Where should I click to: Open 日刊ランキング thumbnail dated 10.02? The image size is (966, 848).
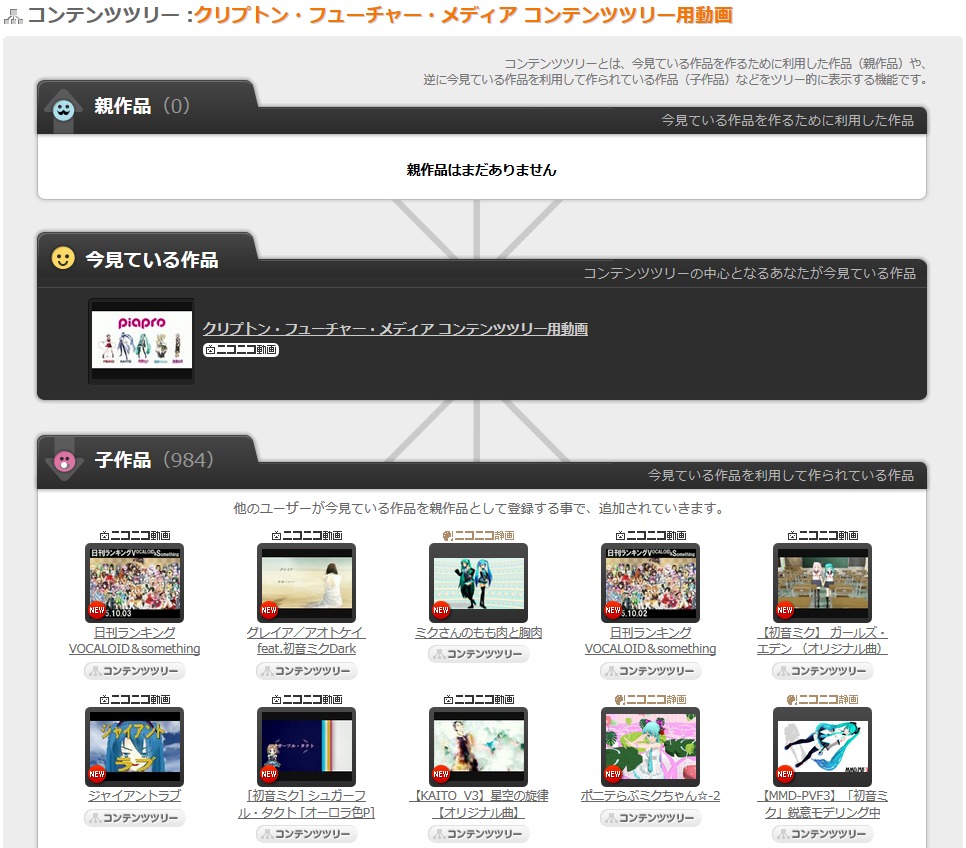(650, 582)
